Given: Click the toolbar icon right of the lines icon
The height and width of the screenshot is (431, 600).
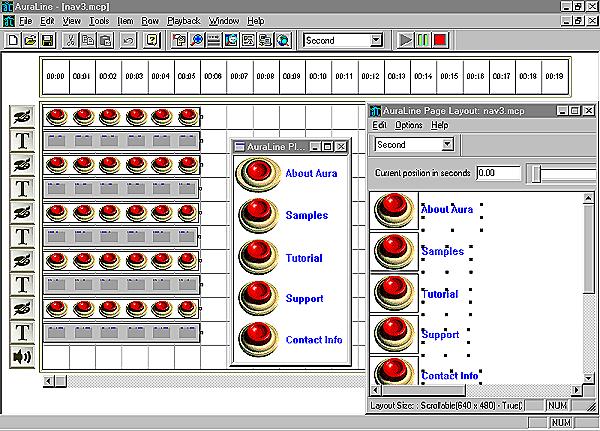Looking at the screenshot, I should (231, 40).
